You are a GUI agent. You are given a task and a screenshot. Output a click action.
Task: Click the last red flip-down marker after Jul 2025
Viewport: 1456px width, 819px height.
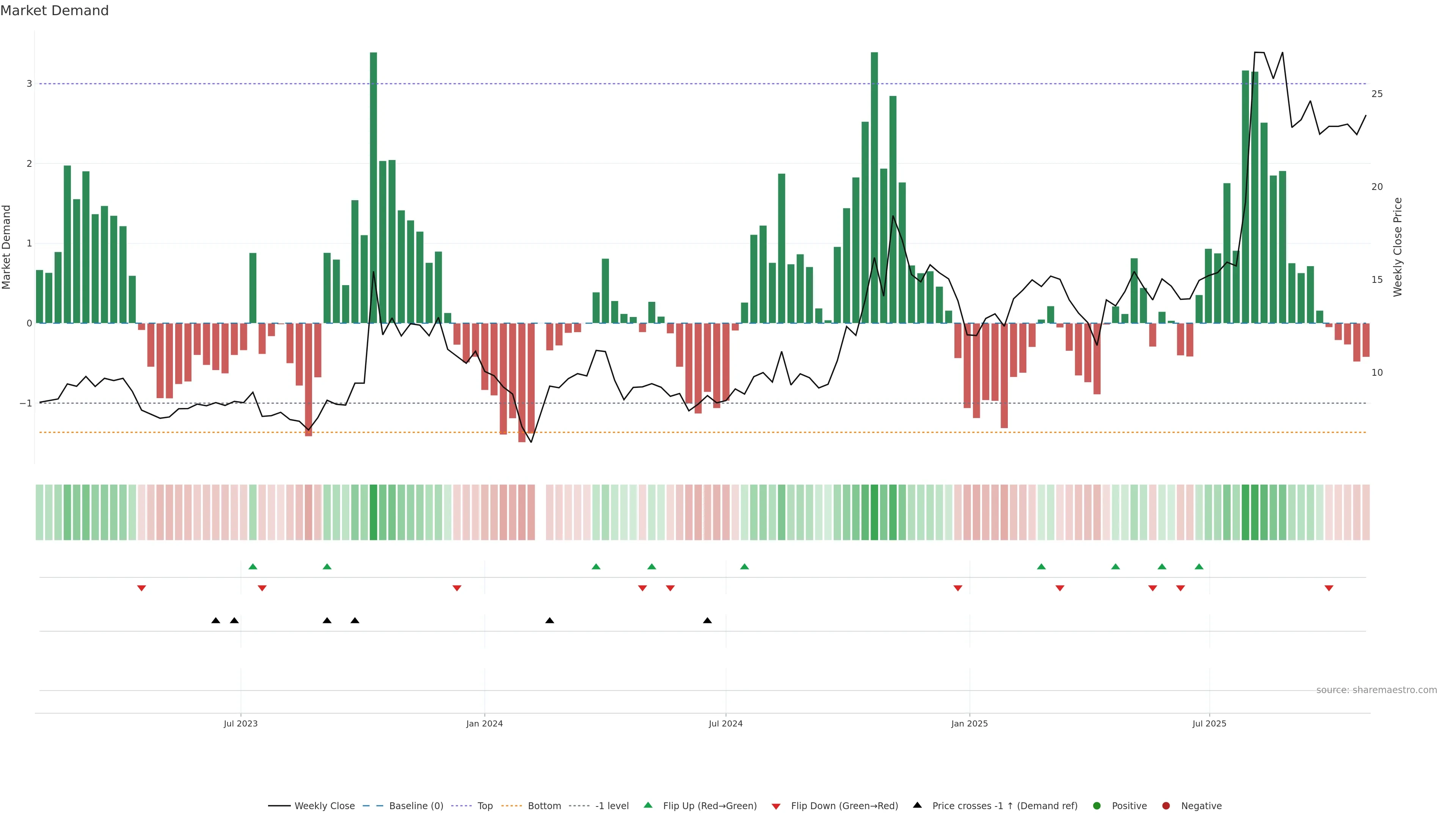tap(1329, 588)
